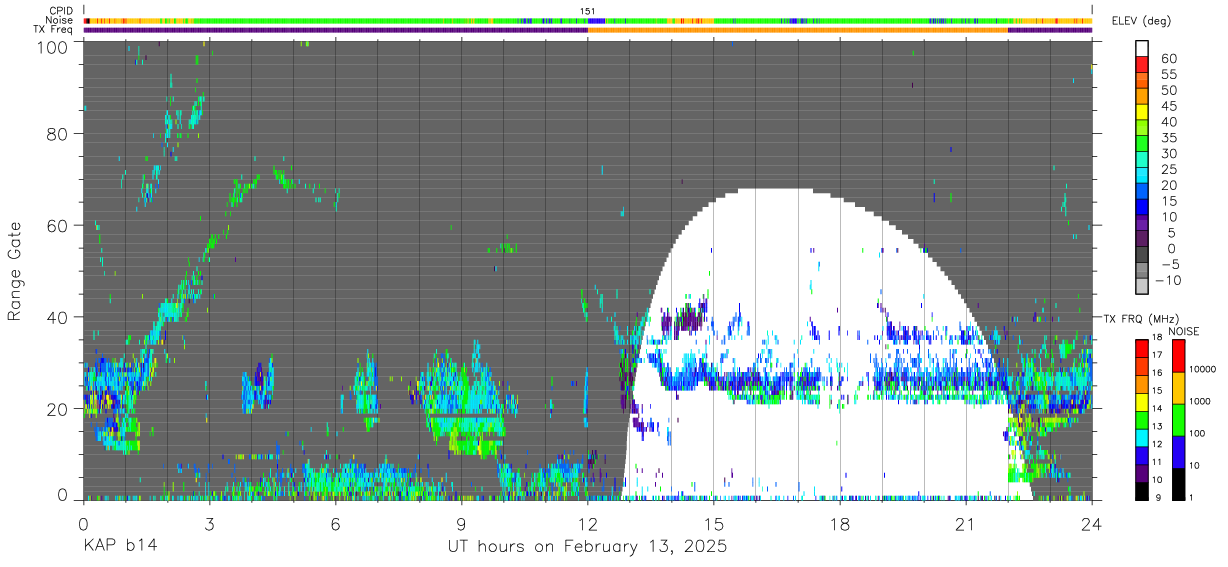Click the red TX FRQ swatch between 17 and 18
This screenshot has width=1228, height=567.
1142,347
